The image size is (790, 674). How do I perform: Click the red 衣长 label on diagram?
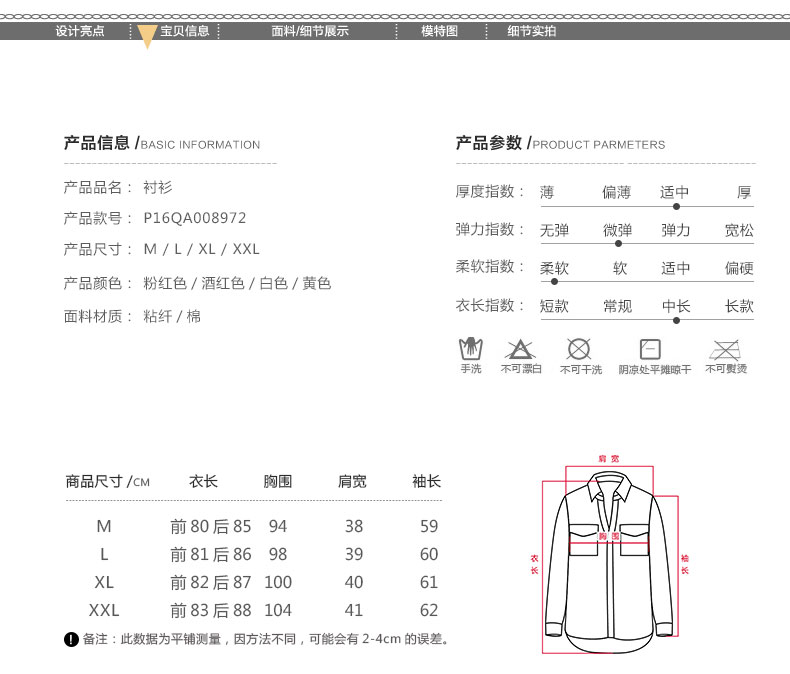coord(535,564)
